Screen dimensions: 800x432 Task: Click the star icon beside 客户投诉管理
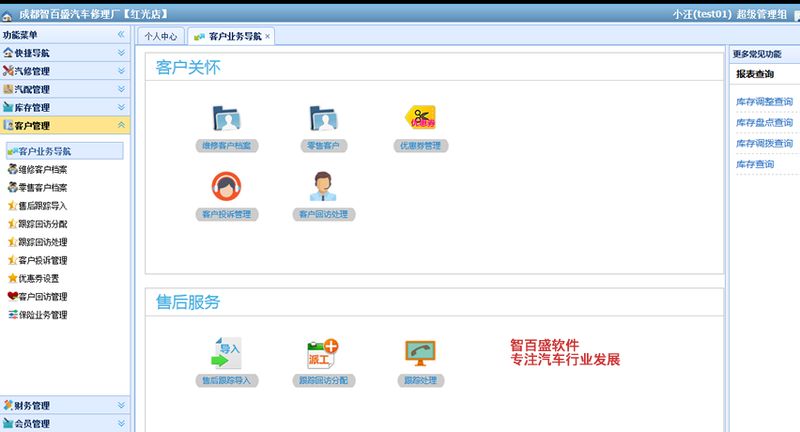tap(13, 260)
